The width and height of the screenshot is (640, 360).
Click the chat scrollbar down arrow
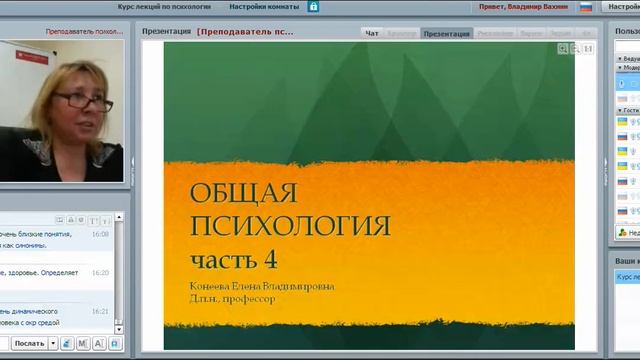(119, 329)
